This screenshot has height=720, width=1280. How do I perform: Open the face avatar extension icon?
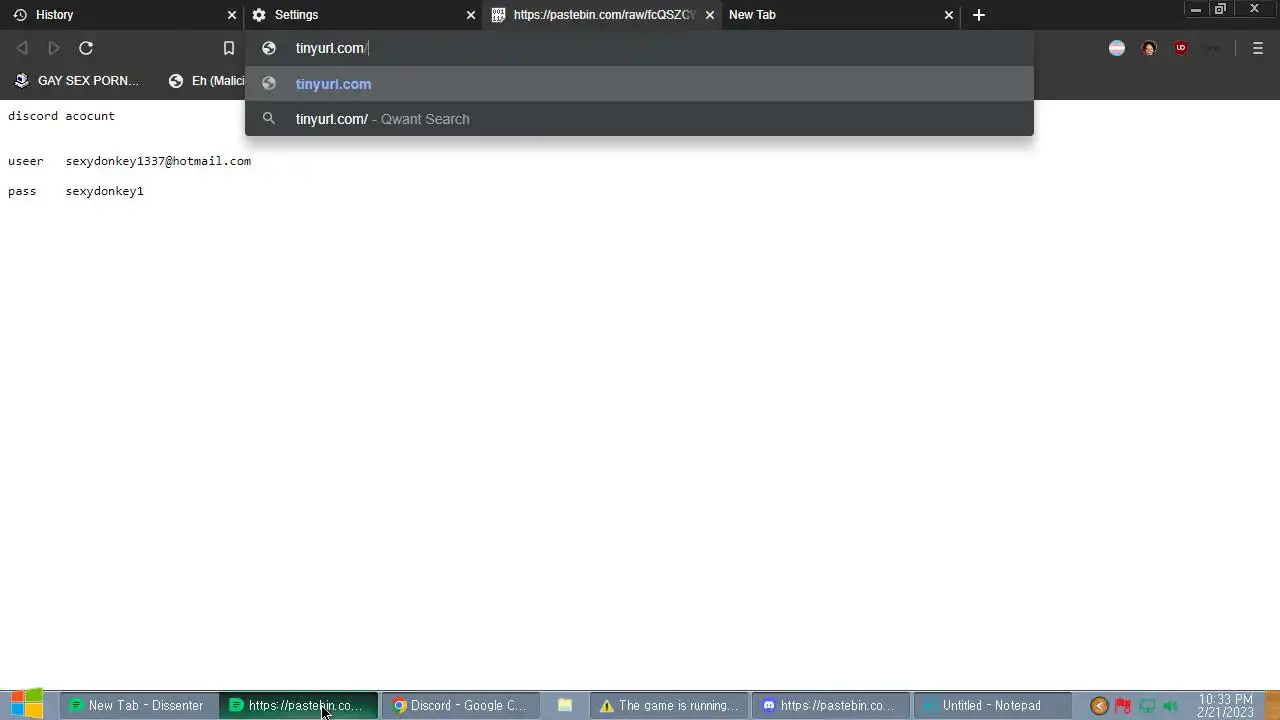point(1149,48)
